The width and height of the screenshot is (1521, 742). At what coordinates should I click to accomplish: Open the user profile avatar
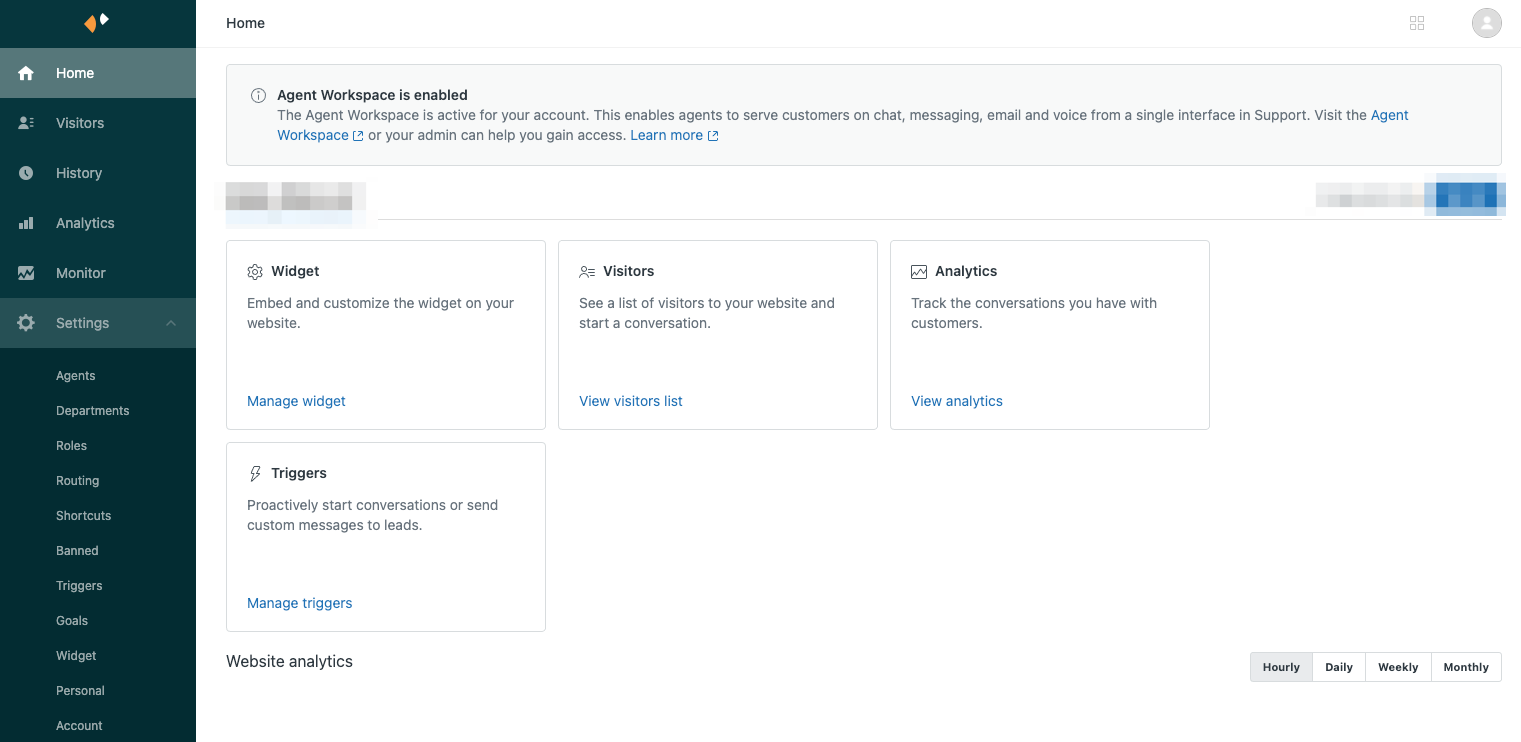click(1486, 23)
